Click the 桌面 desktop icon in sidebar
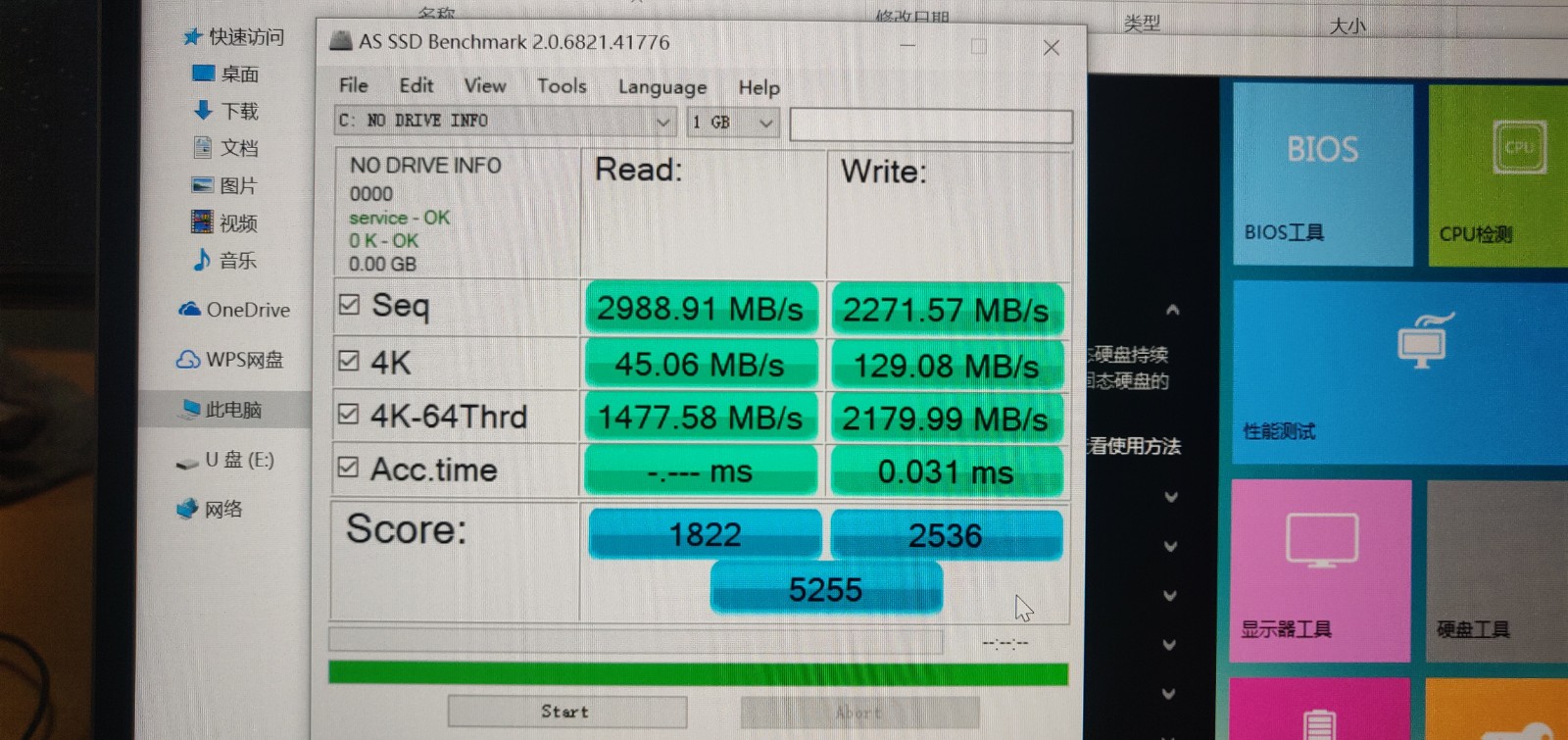The height and width of the screenshot is (740, 1568). click(204, 73)
